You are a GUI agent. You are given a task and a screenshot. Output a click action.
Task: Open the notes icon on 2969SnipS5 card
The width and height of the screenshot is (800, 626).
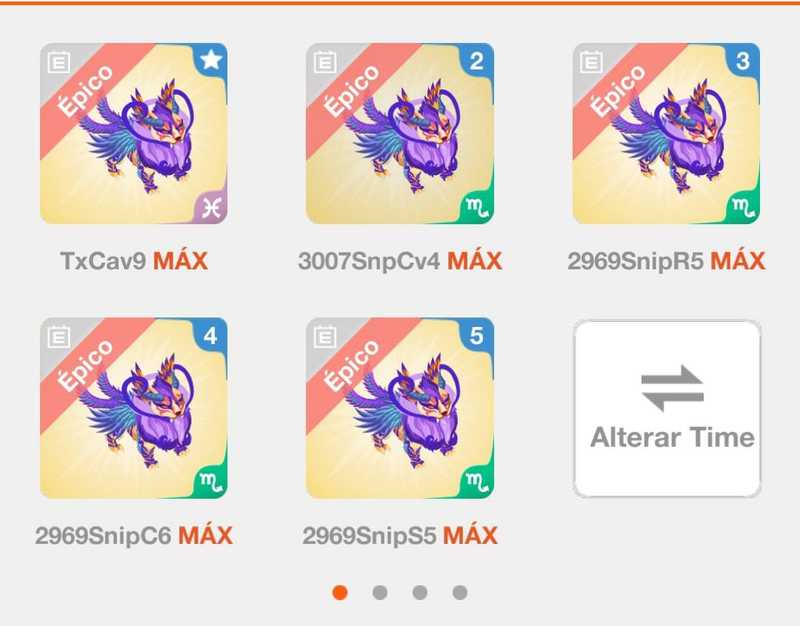(x=325, y=337)
